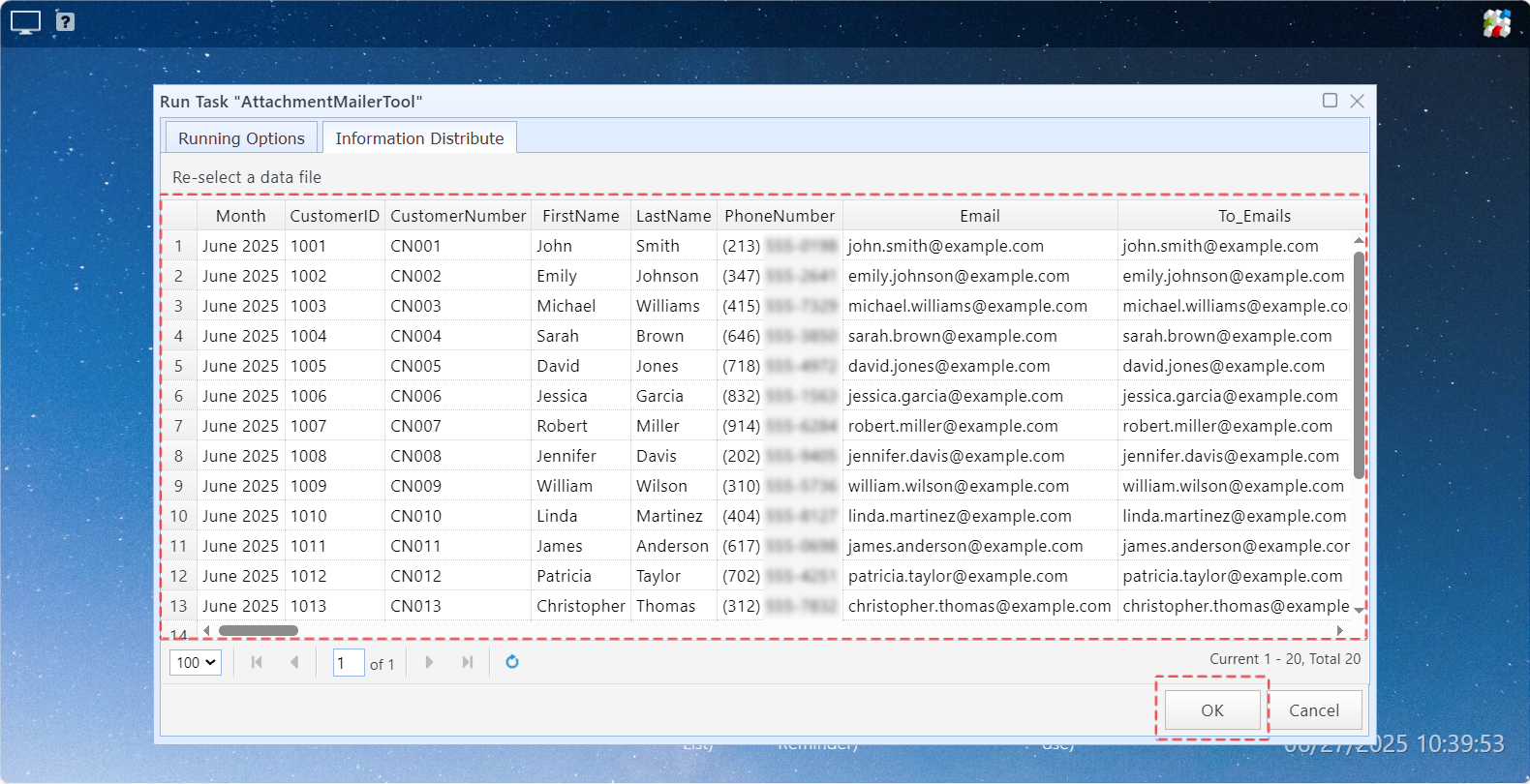Select last name cell Anderson
The width and height of the screenshot is (1530, 784).
tap(674, 546)
